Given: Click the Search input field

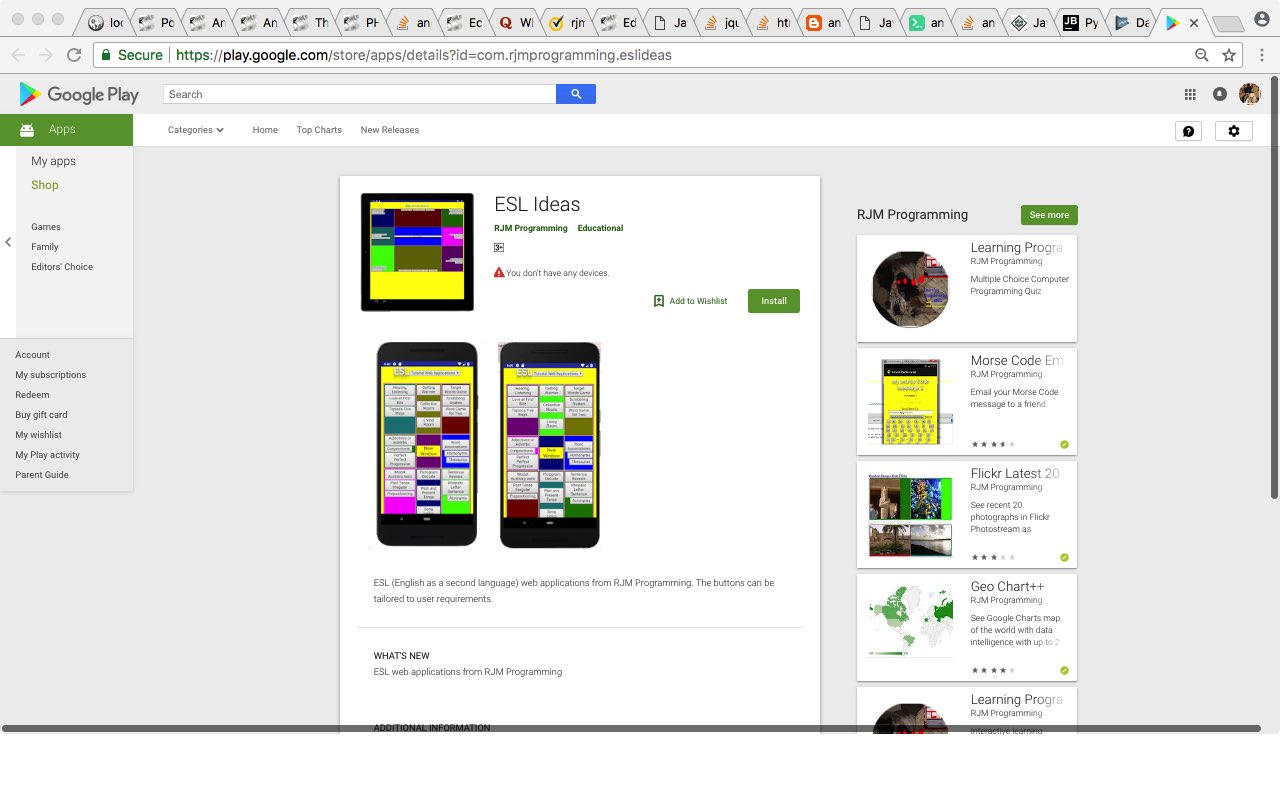Looking at the screenshot, I should (x=360, y=94).
